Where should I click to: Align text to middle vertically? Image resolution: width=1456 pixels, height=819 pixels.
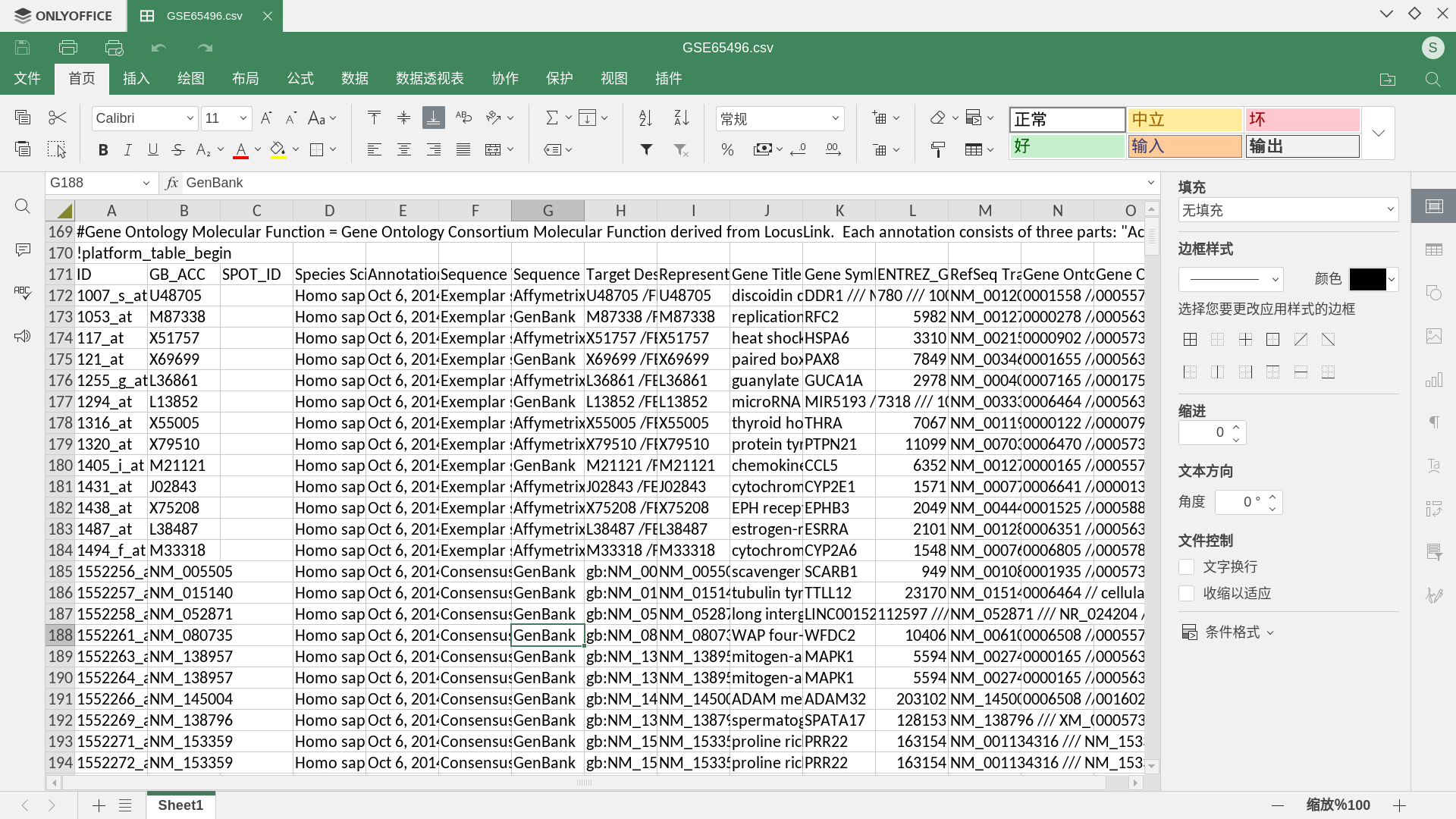point(403,118)
